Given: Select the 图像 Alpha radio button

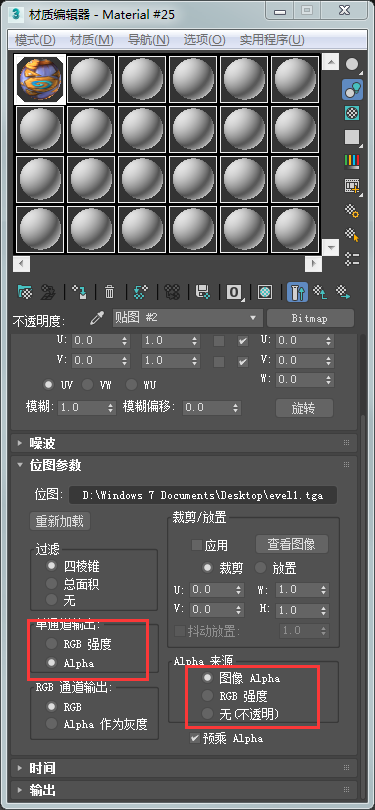Looking at the screenshot, I should tap(207, 677).
